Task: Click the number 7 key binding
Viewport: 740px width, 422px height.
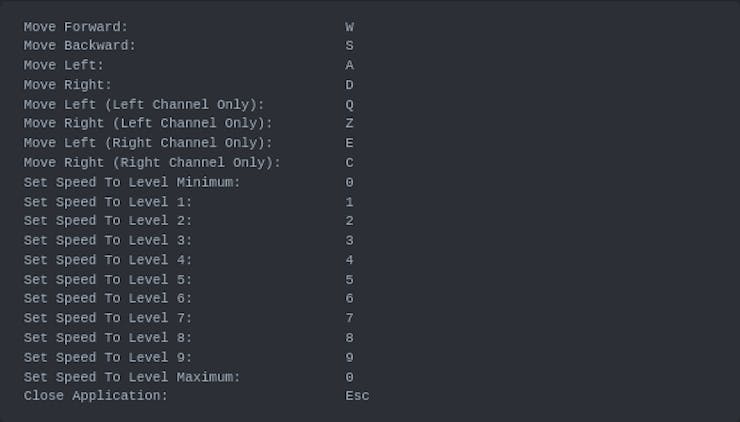Action: point(350,318)
